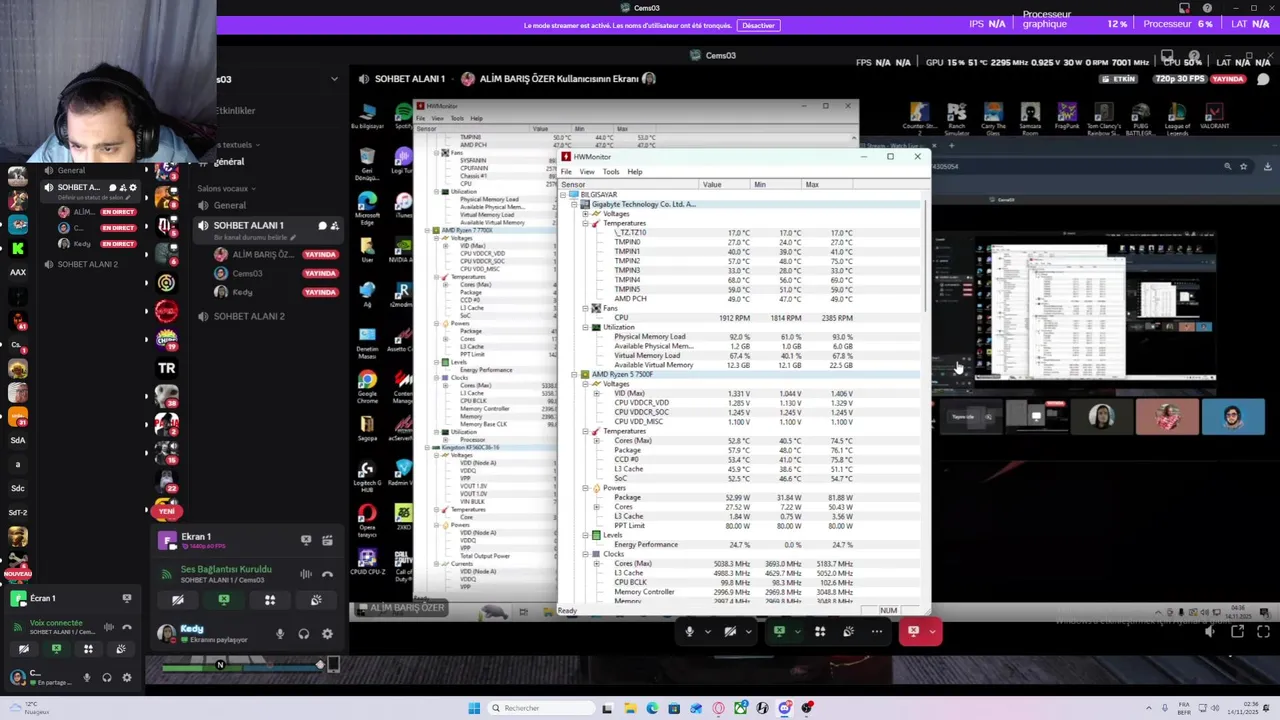The image size is (1280, 720).
Task: Open local user settings gear
Action: (126, 677)
